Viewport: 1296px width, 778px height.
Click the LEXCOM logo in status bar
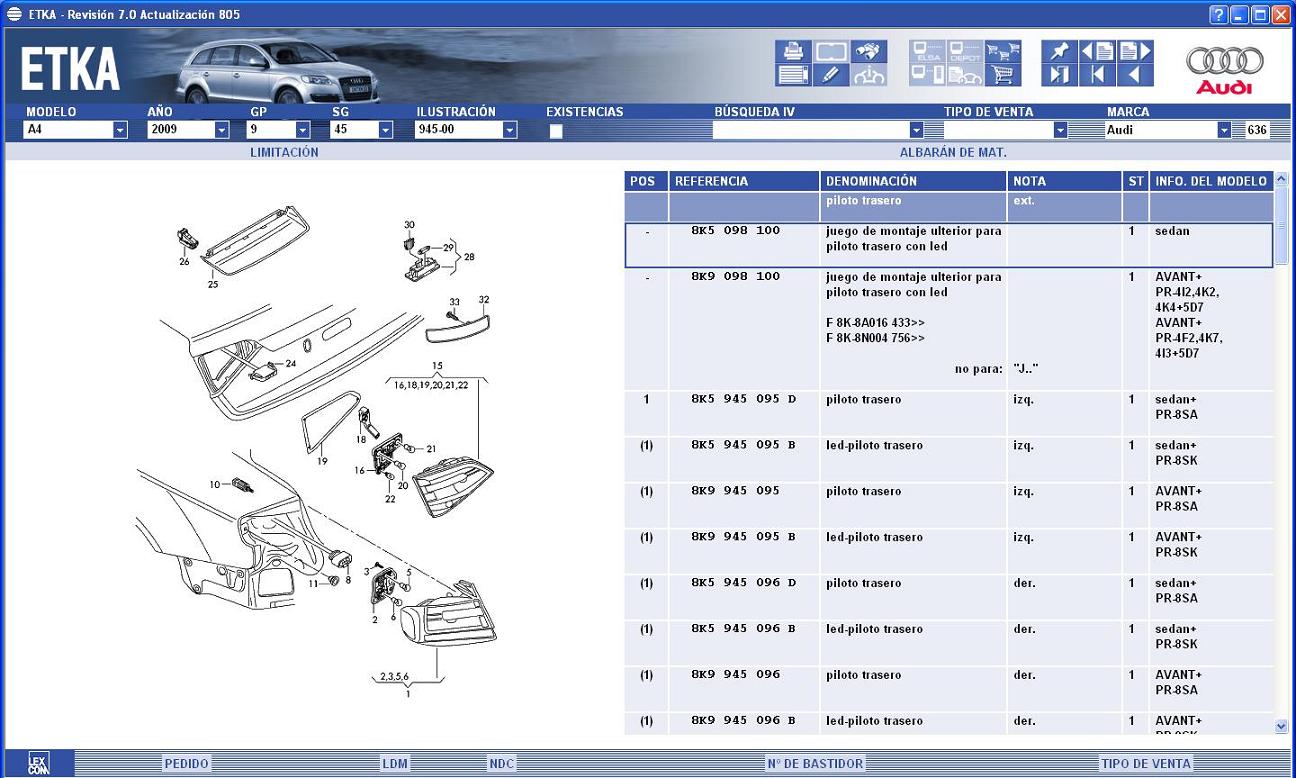click(x=39, y=763)
